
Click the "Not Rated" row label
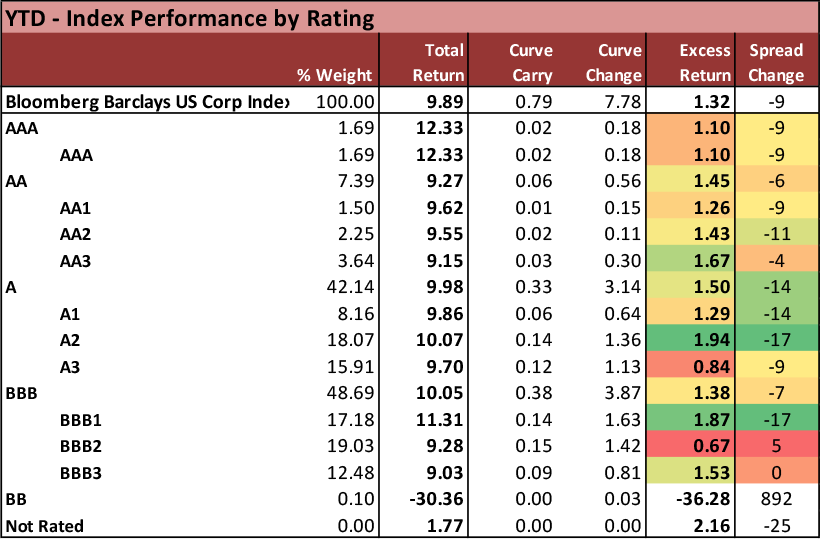[x=45, y=525]
